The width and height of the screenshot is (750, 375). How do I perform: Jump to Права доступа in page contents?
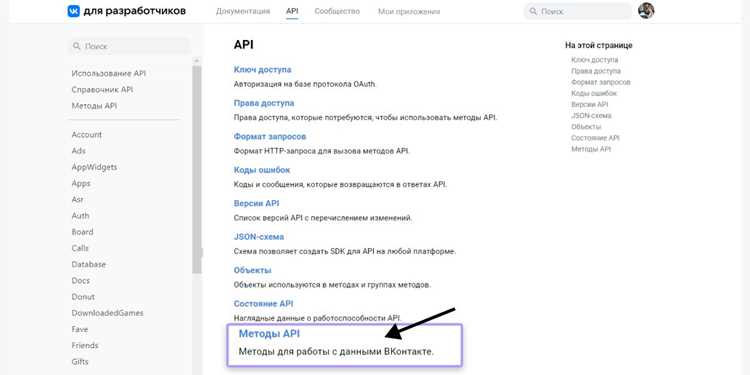596,71
